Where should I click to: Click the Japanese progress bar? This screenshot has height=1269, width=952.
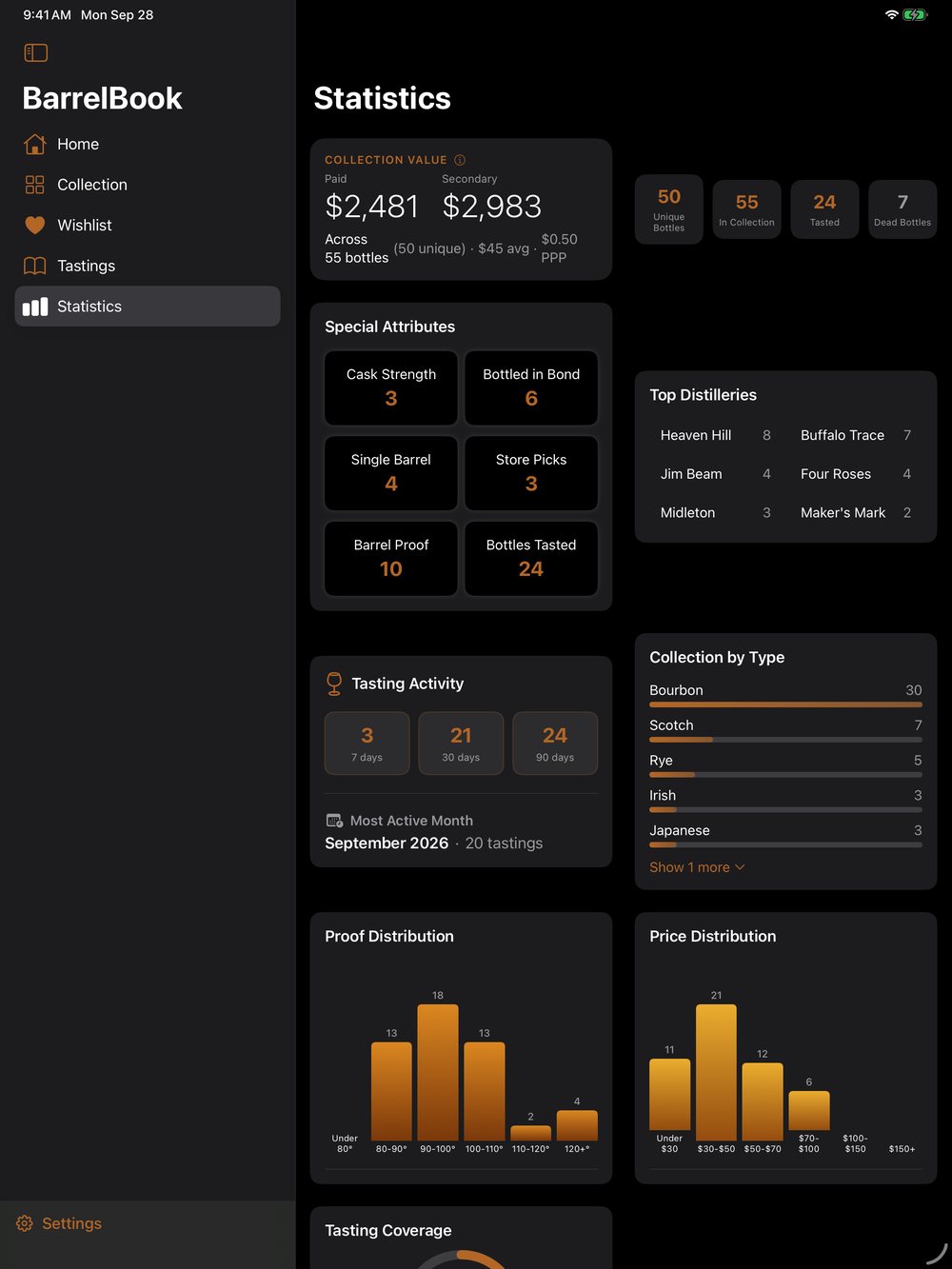785,844
